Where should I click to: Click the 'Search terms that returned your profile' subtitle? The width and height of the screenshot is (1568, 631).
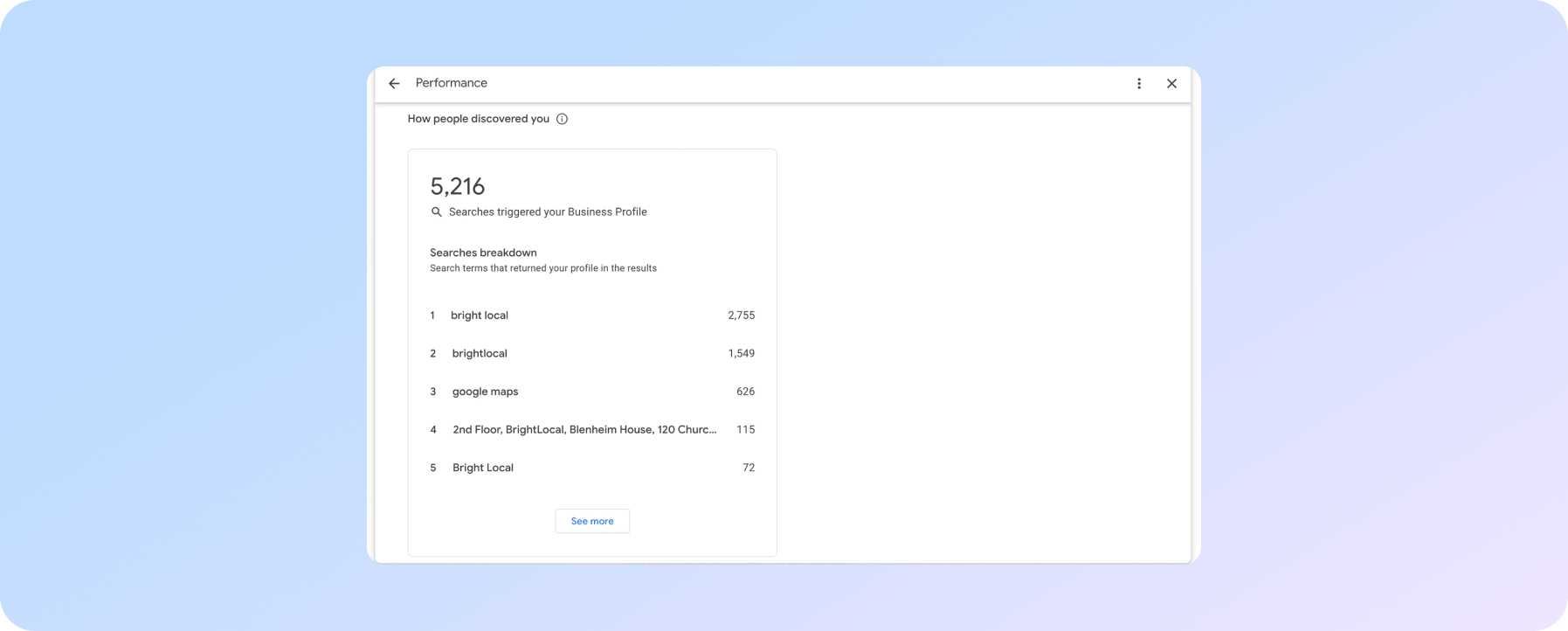[x=543, y=268]
